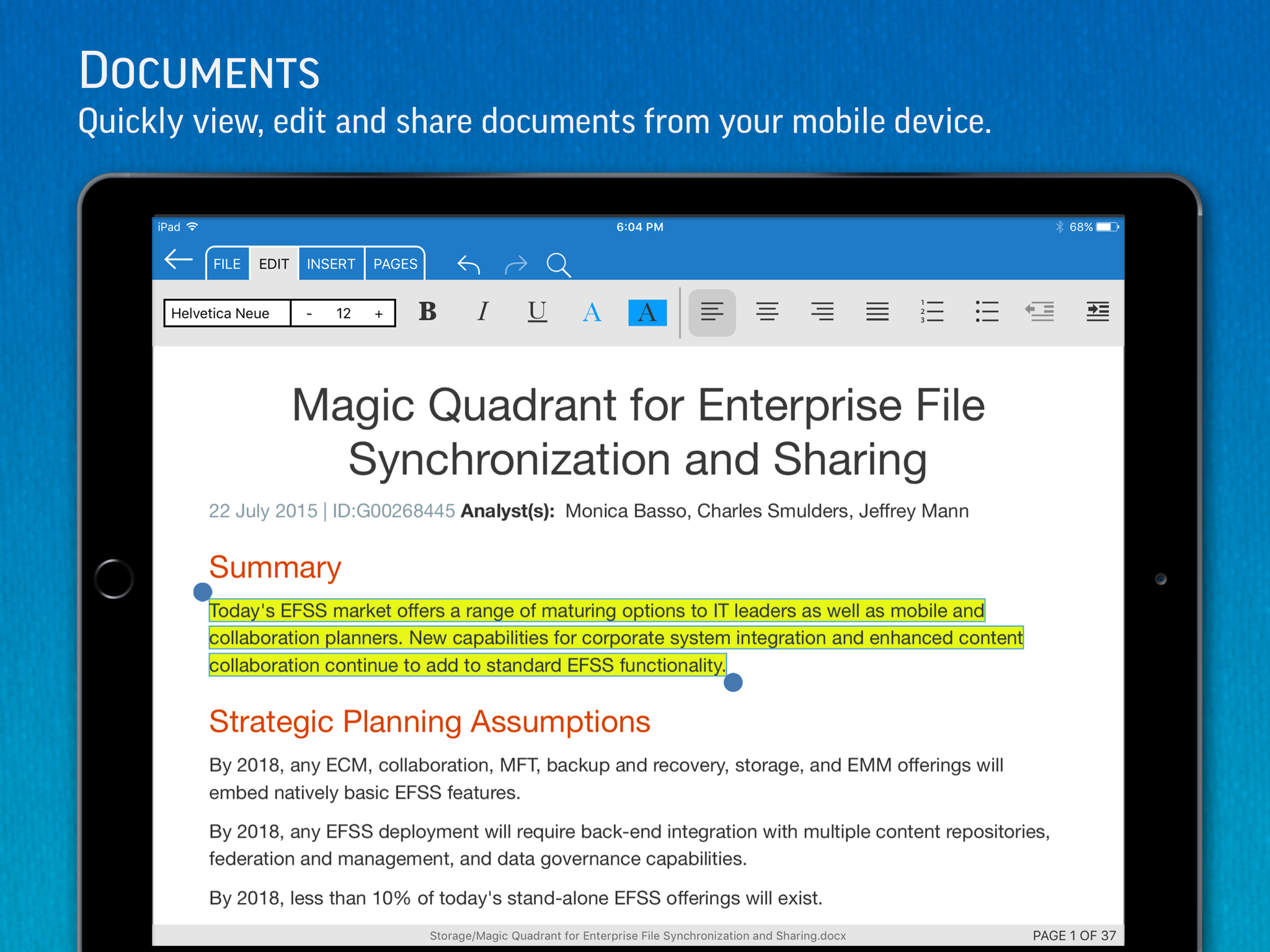Undo the last edit
1270x952 pixels.
click(469, 265)
